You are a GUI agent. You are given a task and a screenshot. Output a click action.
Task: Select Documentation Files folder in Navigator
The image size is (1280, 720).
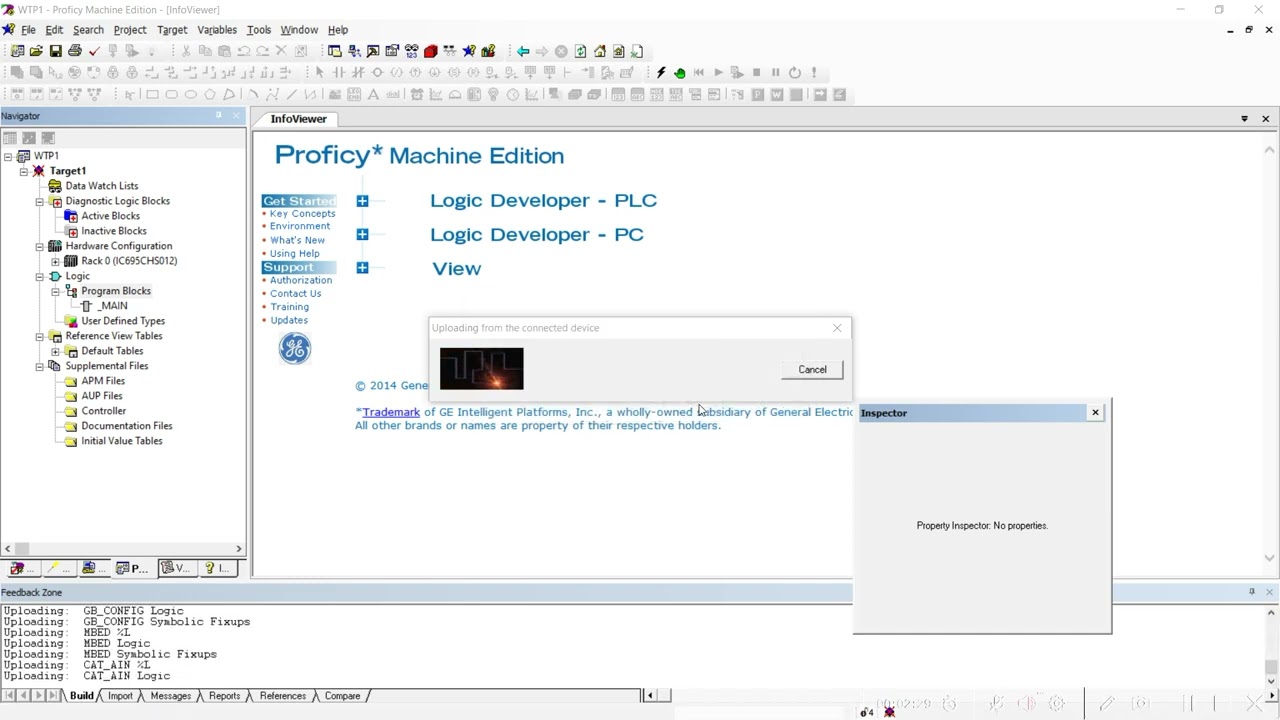pos(126,426)
